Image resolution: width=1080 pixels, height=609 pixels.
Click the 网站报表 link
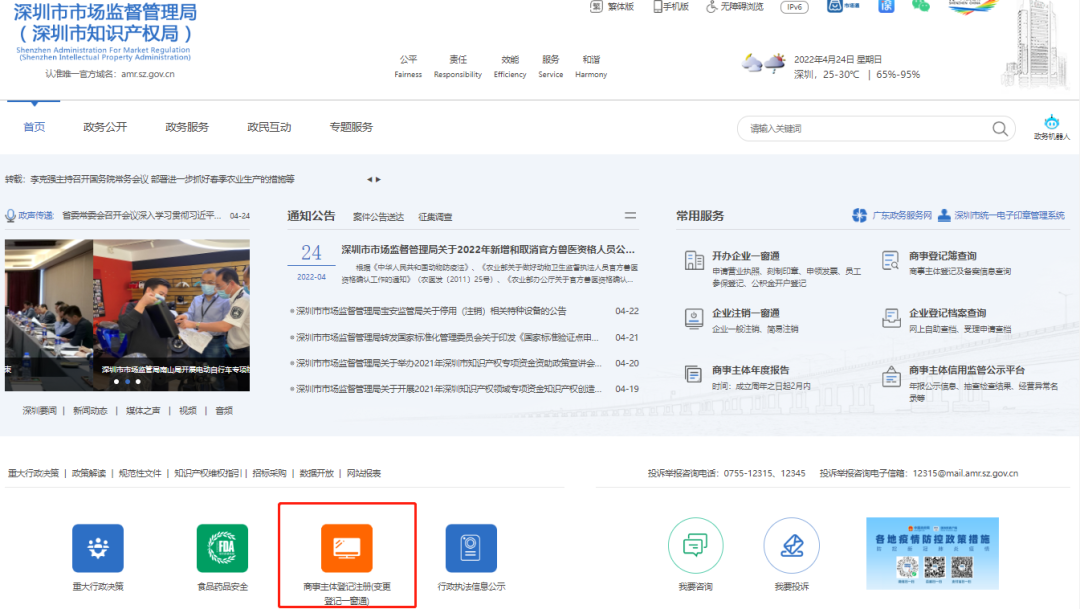tap(364, 473)
